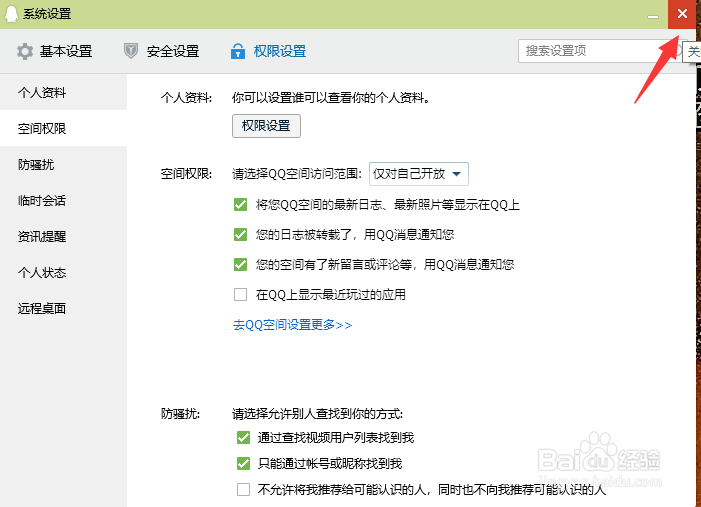The image size is (701, 507).
Task: Click the 个人资料: section label
Action: pos(186,97)
